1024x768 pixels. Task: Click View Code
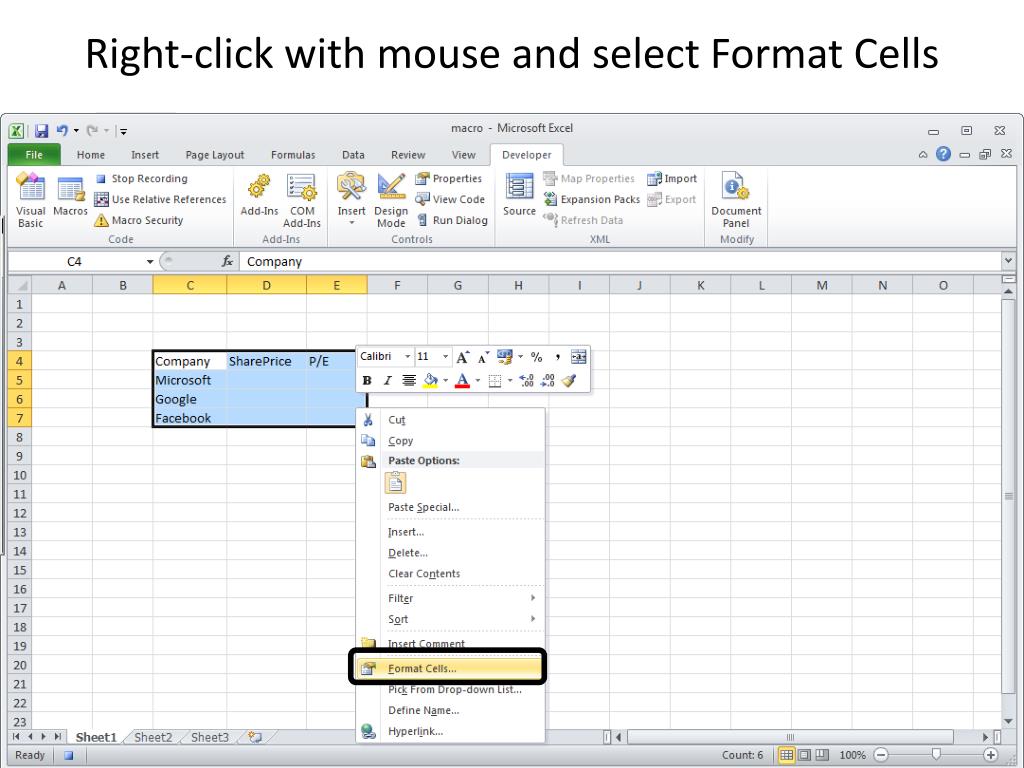(450, 199)
